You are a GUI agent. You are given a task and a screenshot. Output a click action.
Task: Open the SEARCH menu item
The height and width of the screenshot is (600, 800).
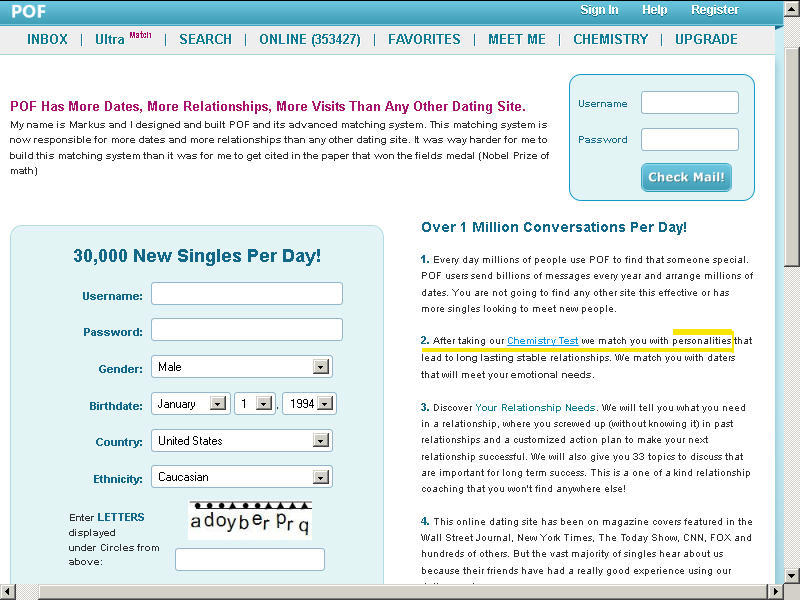[x=205, y=39]
